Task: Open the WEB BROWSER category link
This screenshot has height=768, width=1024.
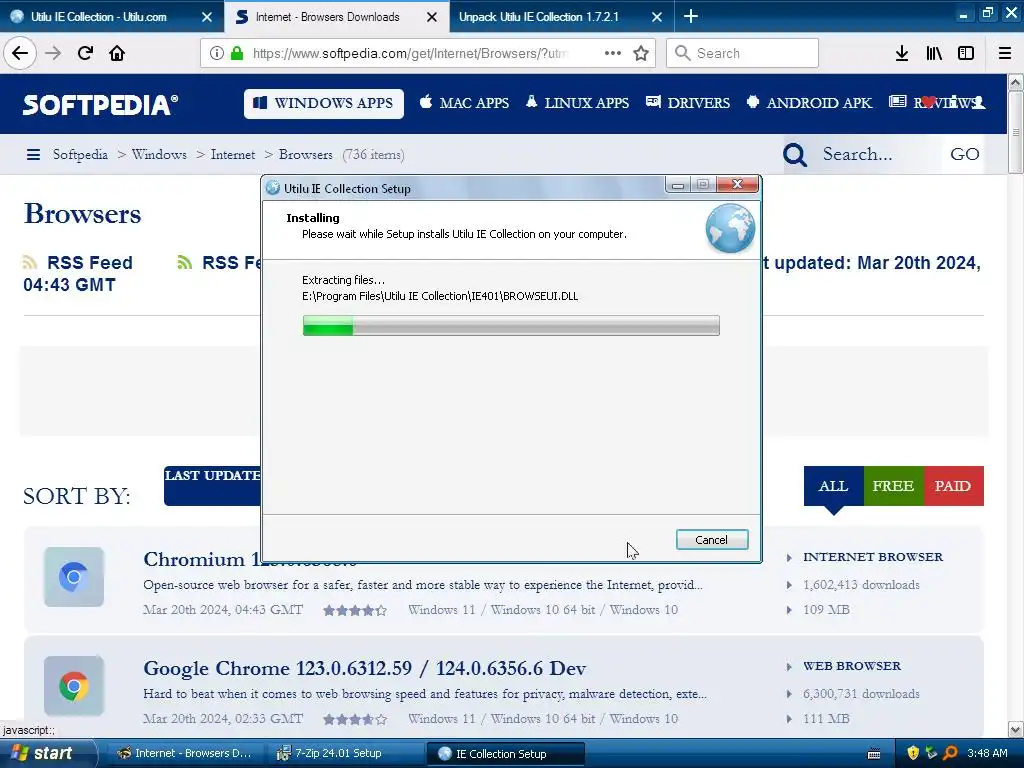Action: (x=852, y=666)
